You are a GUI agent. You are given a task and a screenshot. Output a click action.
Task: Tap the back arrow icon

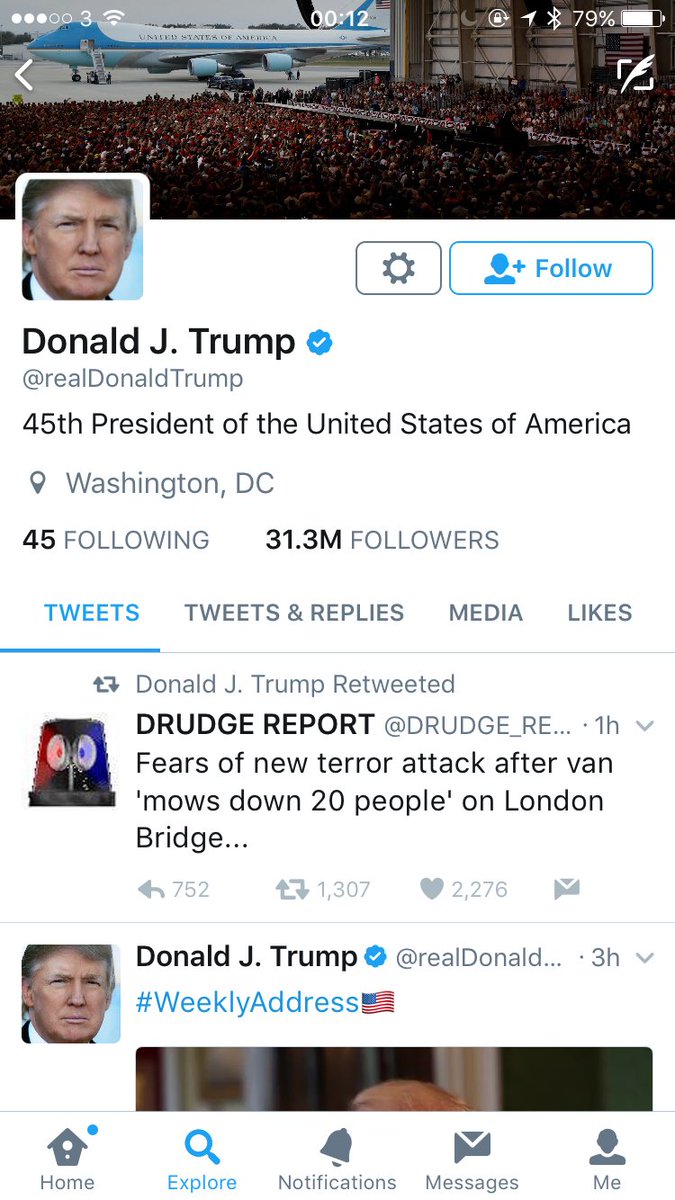click(x=24, y=75)
